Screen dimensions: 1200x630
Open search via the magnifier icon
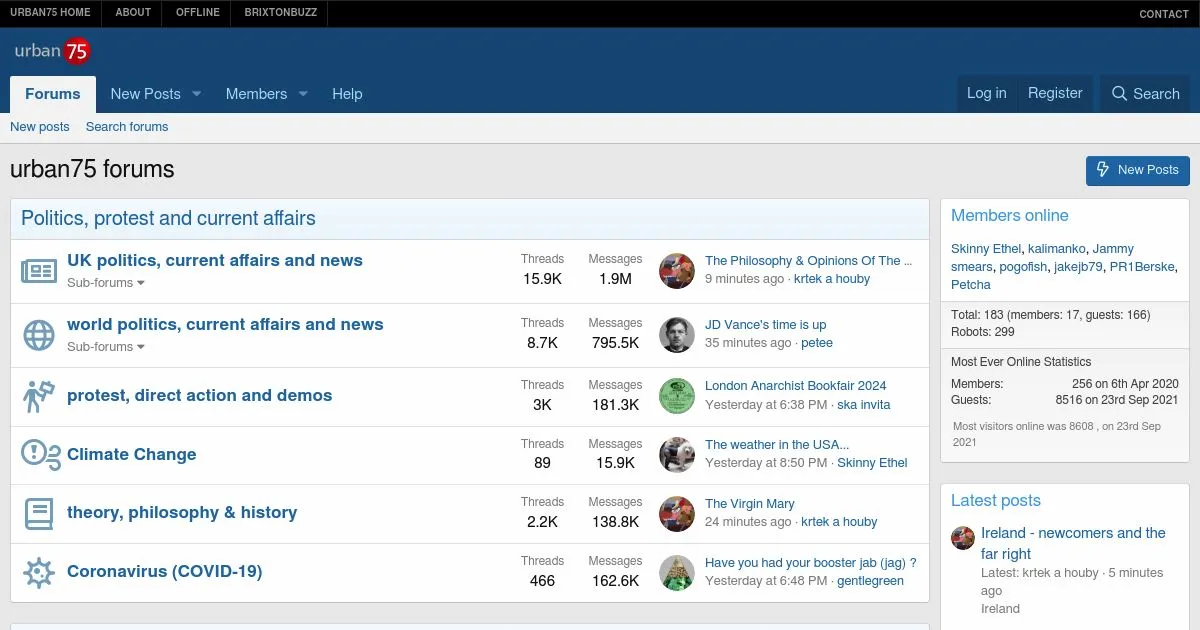[1119, 94]
